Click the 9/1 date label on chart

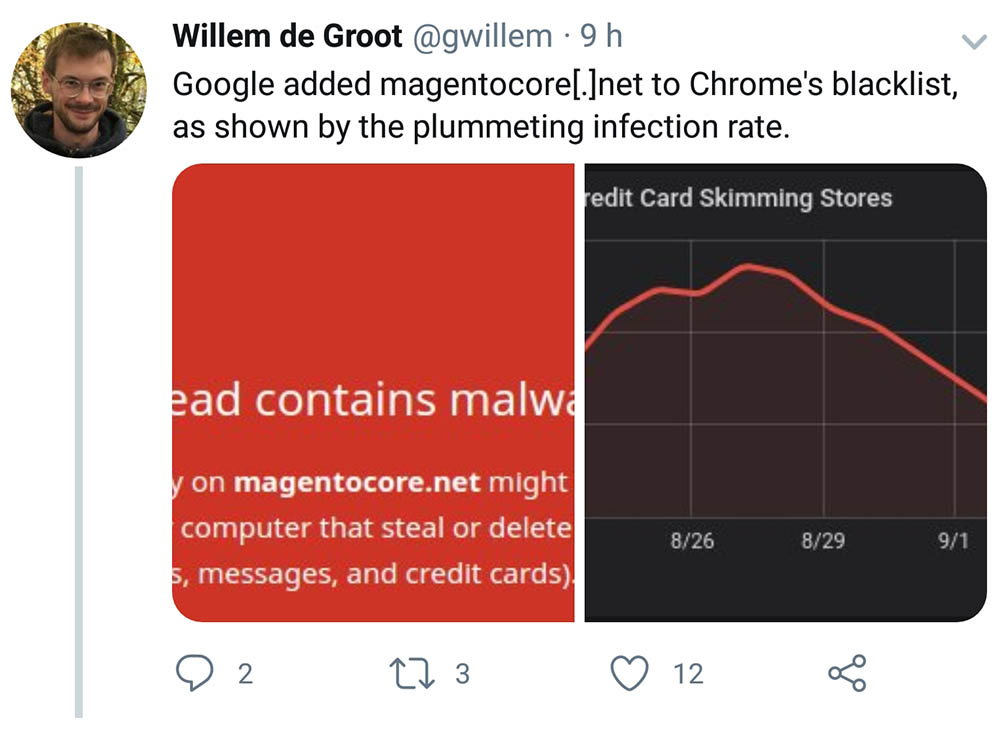[x=953, y=541]
